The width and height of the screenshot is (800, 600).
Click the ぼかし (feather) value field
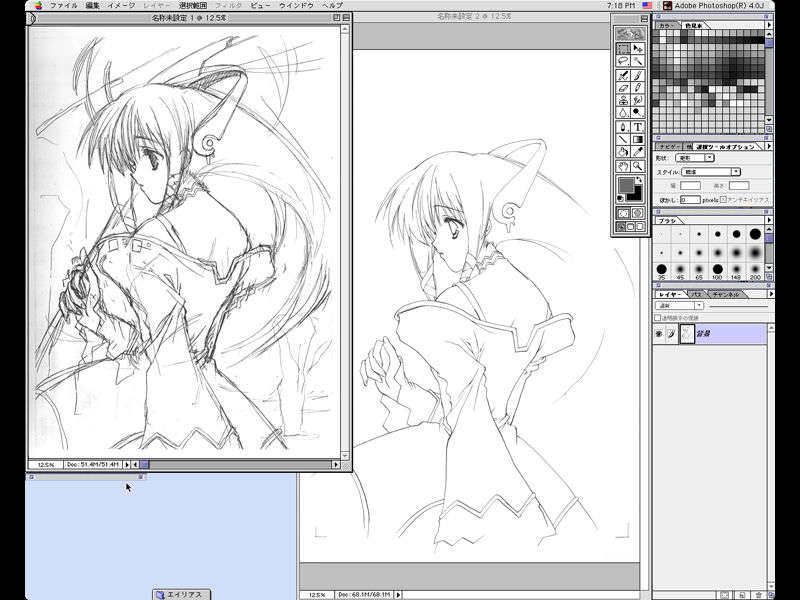click(x=690, y=200)
